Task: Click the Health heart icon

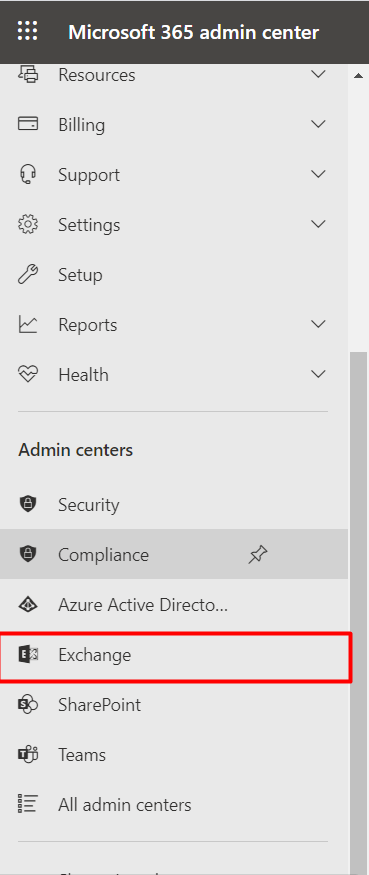Action: tap(28, 374)
